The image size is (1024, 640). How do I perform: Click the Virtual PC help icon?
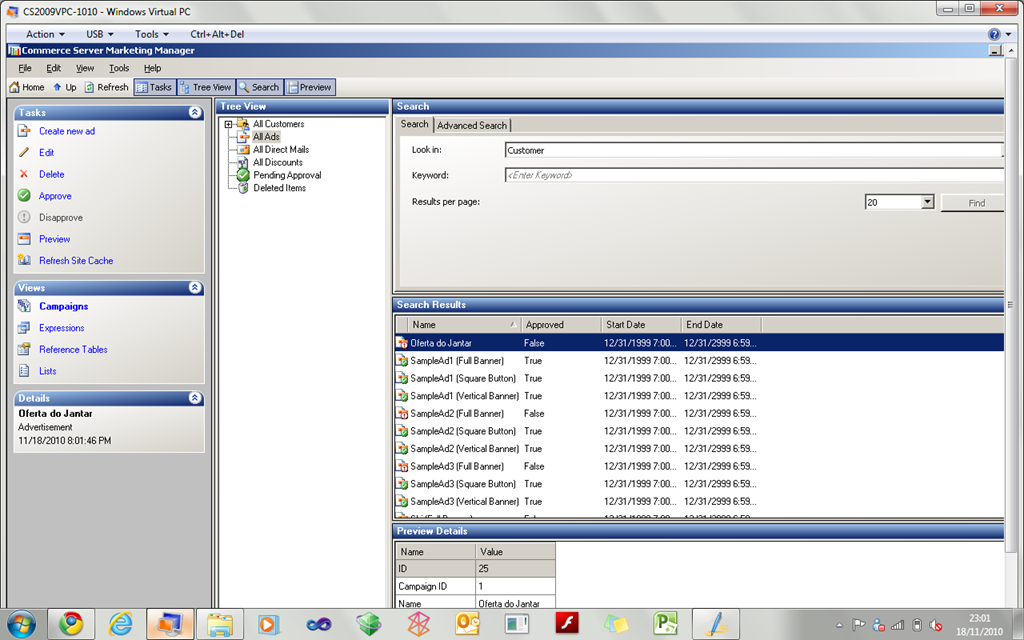coord(994,34)
